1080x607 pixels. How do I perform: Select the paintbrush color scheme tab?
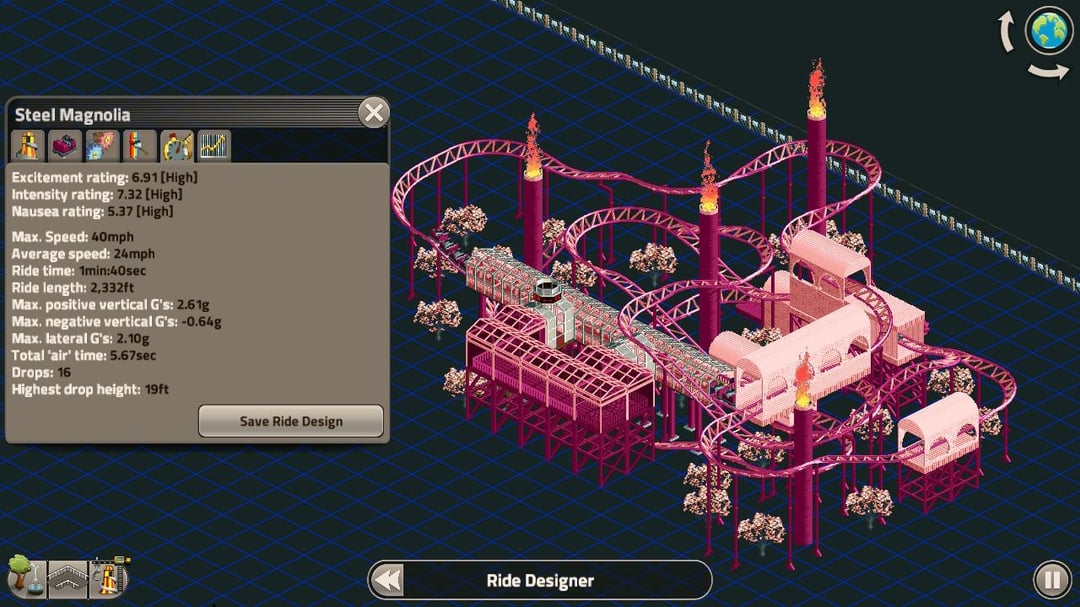pyautogui.click(x=140, y=146)
